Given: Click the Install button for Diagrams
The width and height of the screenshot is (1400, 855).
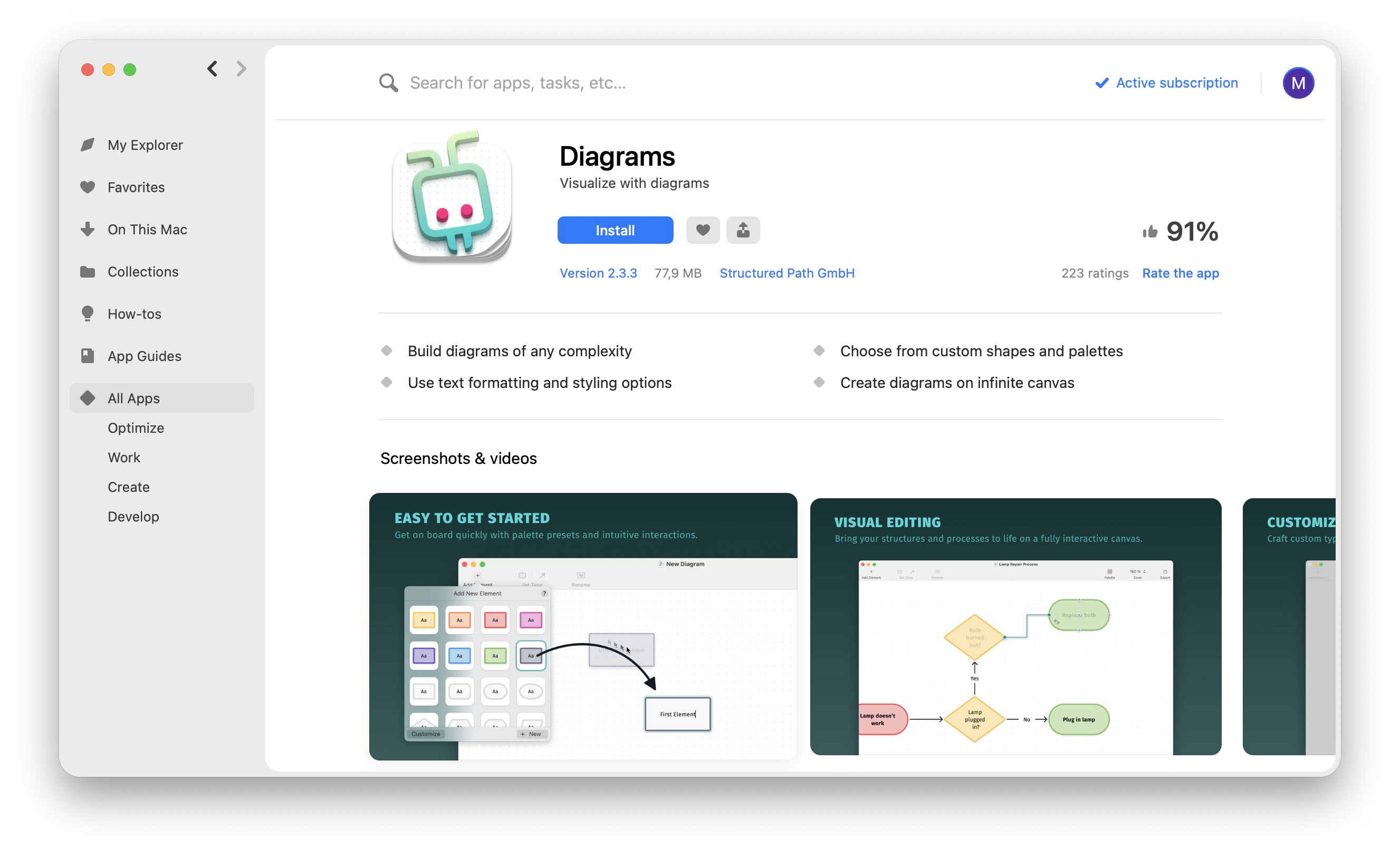Looking at the screenshot, I should point(614,229).
